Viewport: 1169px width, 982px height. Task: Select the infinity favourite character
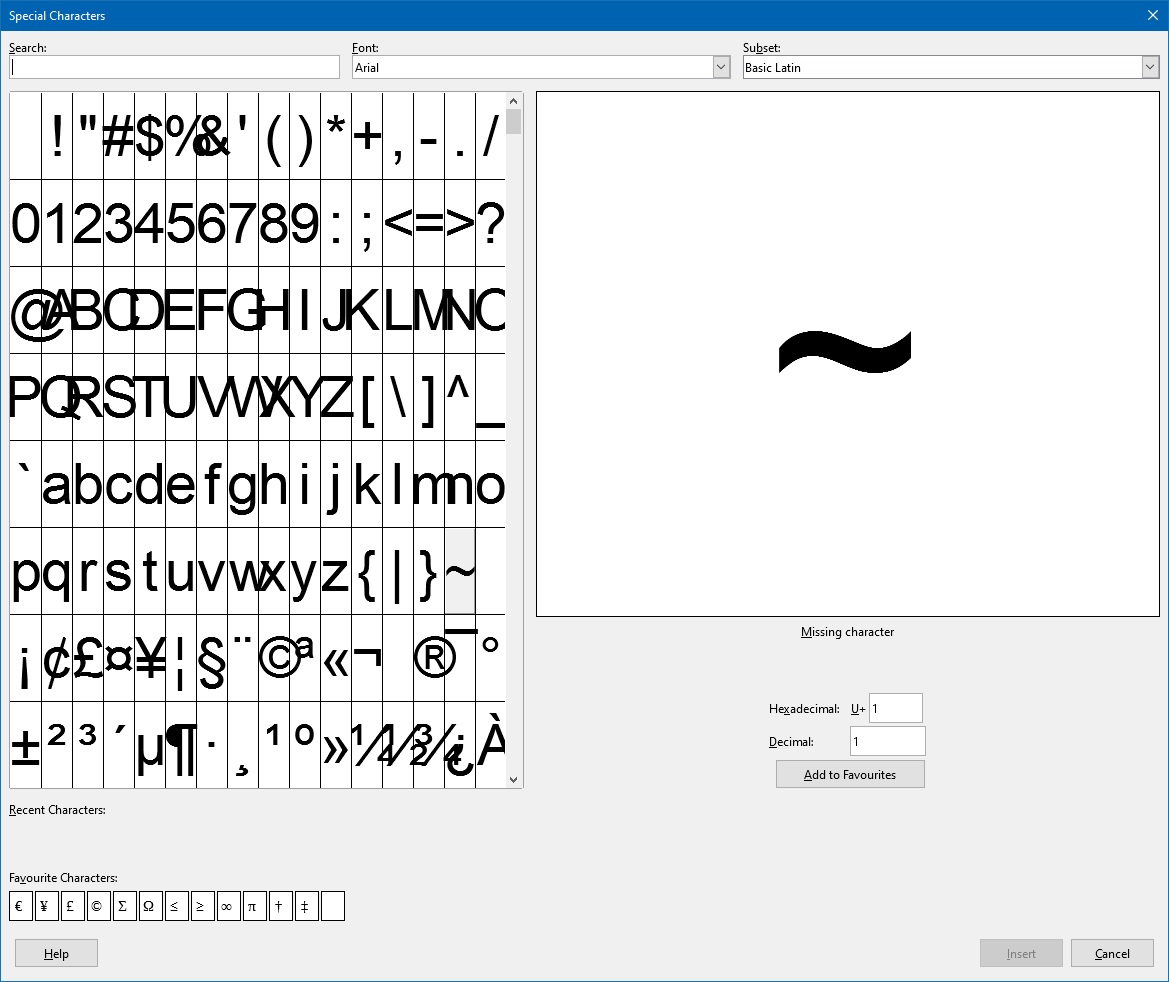[x=228, y=906]
